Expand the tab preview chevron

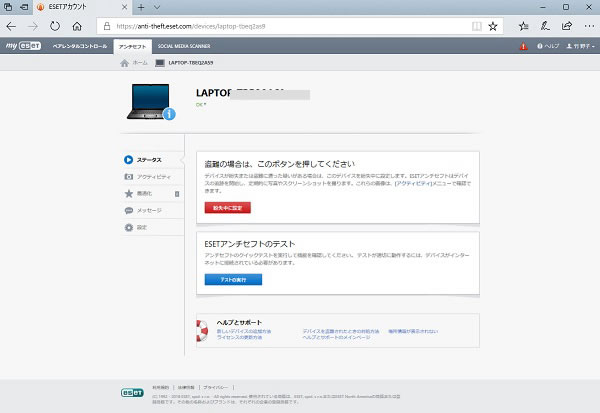157,7
